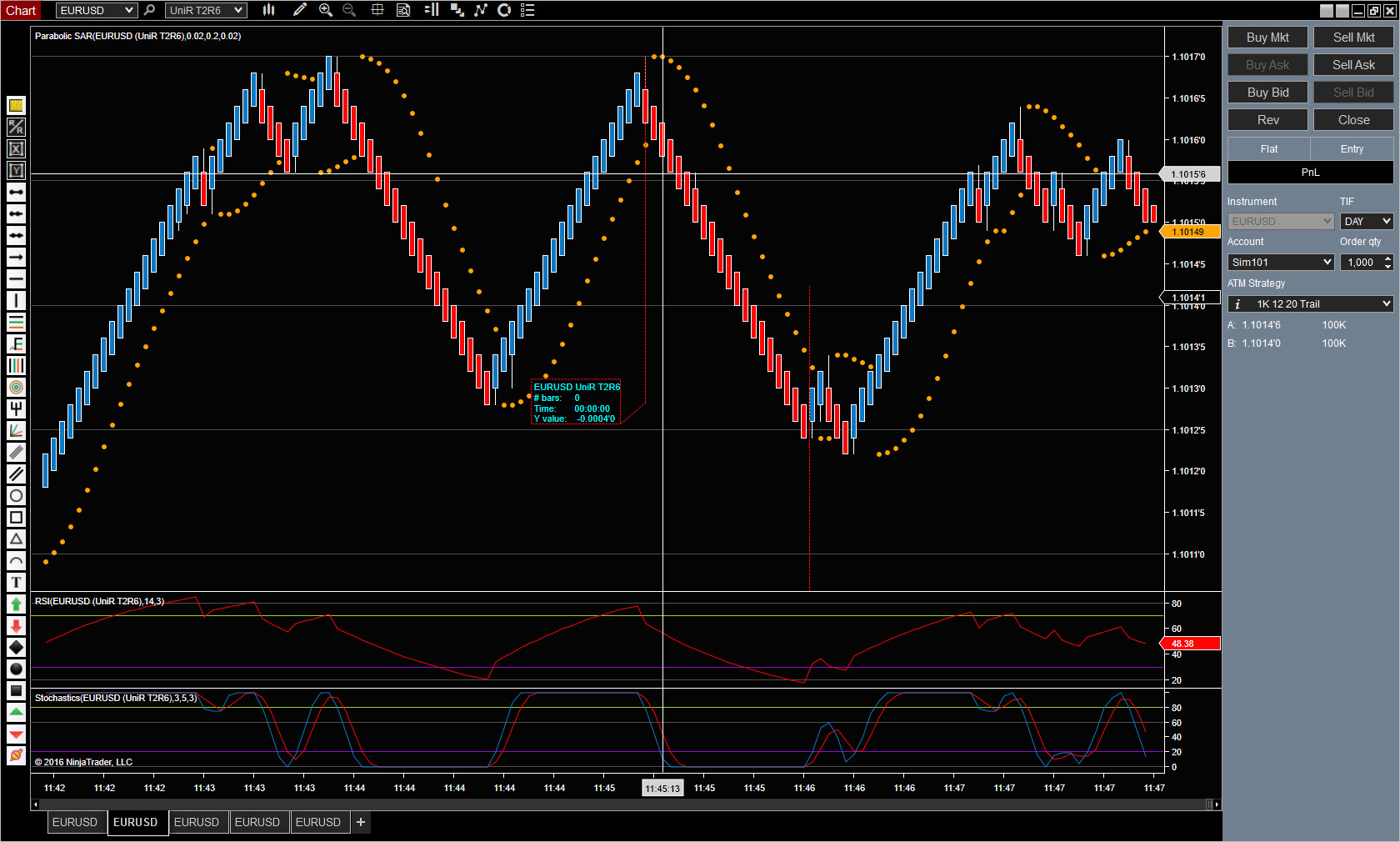Open the bar type chart style menu
Image resolution: width=1400 pixels, height=842 pixels.
(x=268, y=10)
